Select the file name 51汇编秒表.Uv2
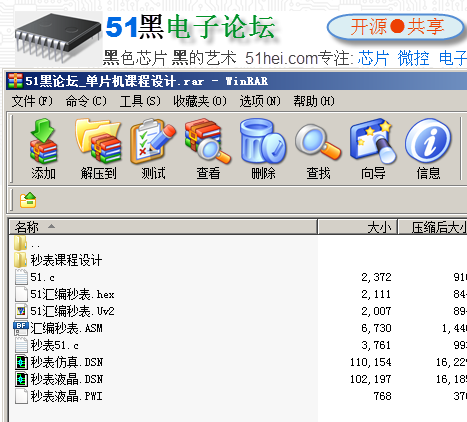 [72, 311]
